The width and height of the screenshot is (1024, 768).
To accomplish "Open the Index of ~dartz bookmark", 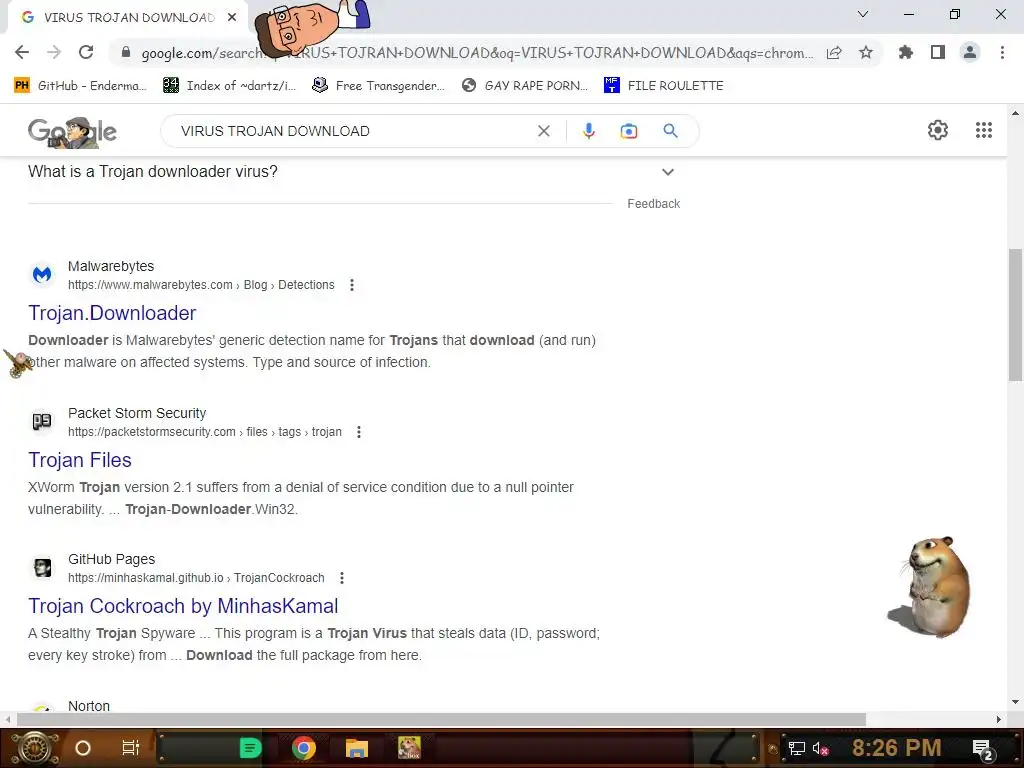I will pos(229,86).
